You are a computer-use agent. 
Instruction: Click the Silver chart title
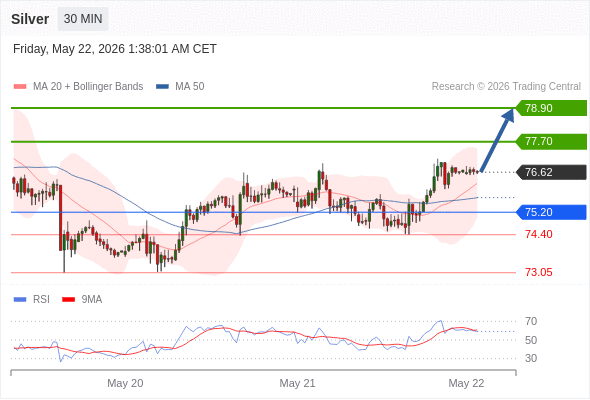[30, 19]
